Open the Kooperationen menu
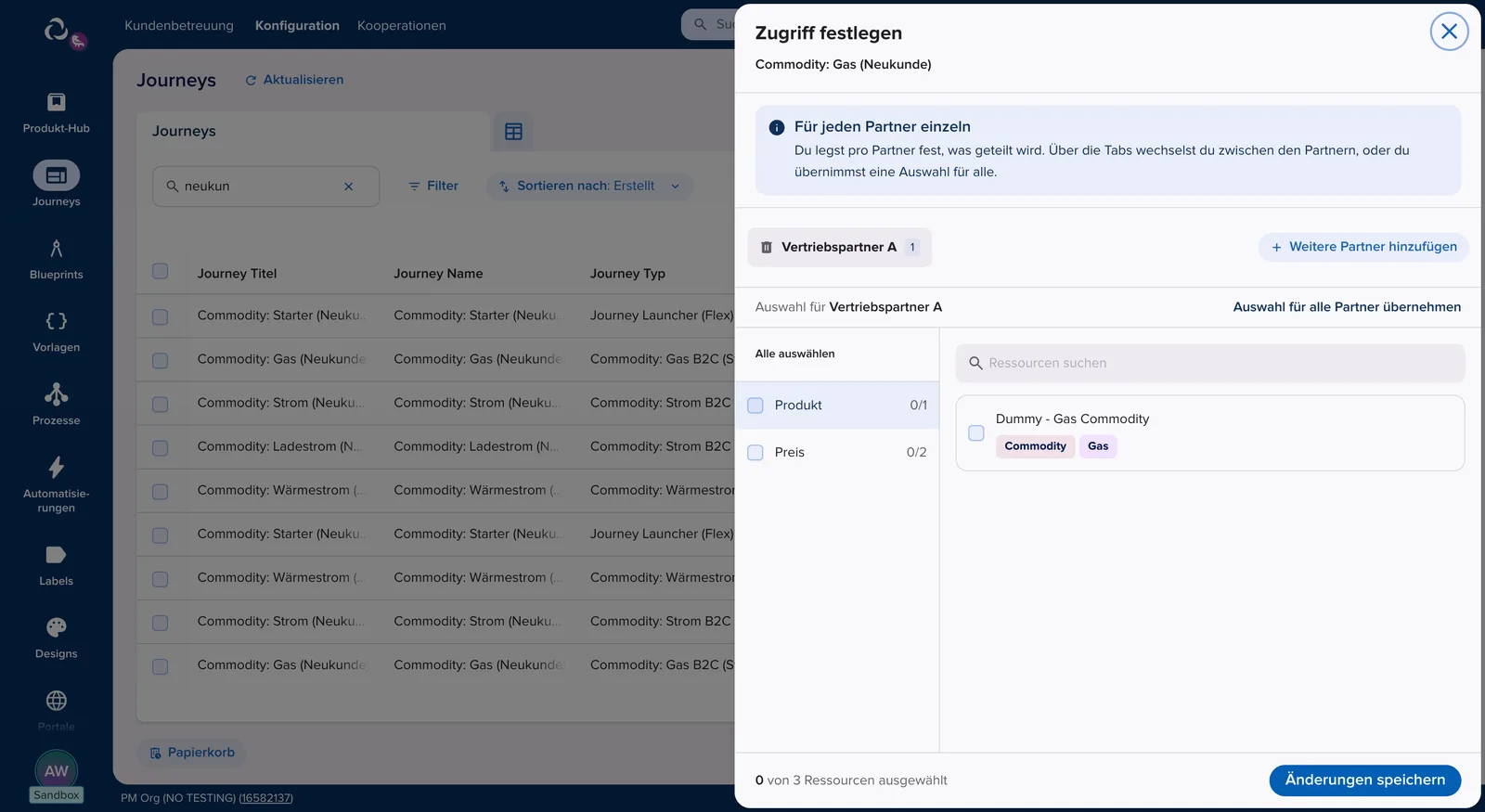Image resolution: width=1485 pixels, height=812 pixels. (402, 26)
